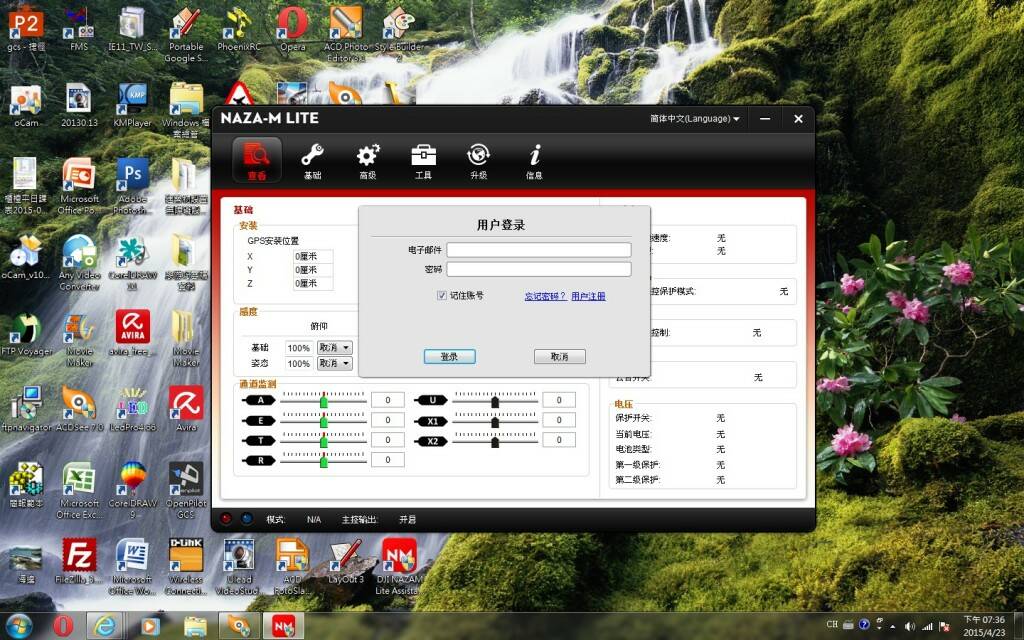Open the FTP Voyager desktop icon
1024x640 pixels.
pyautogui.click(x=26, y=334)
